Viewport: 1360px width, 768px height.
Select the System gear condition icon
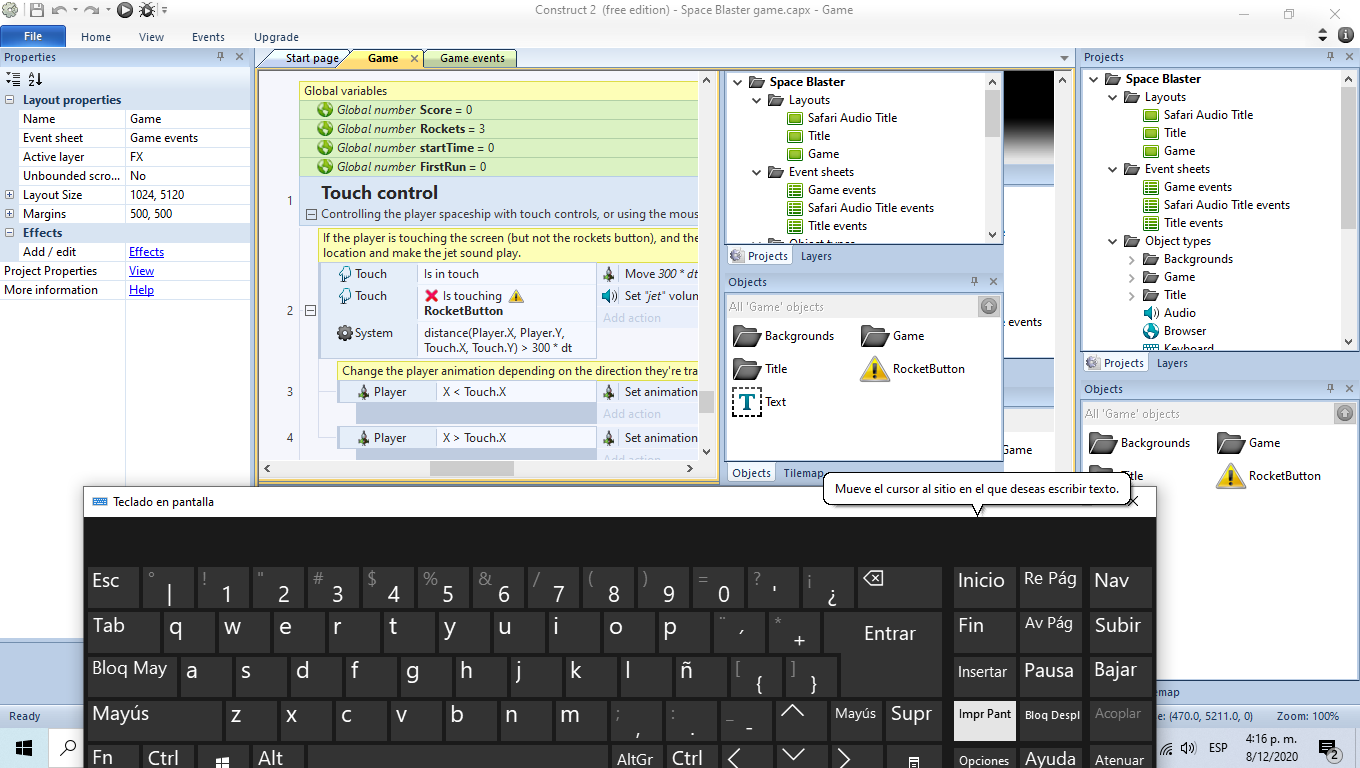point(345,333)
